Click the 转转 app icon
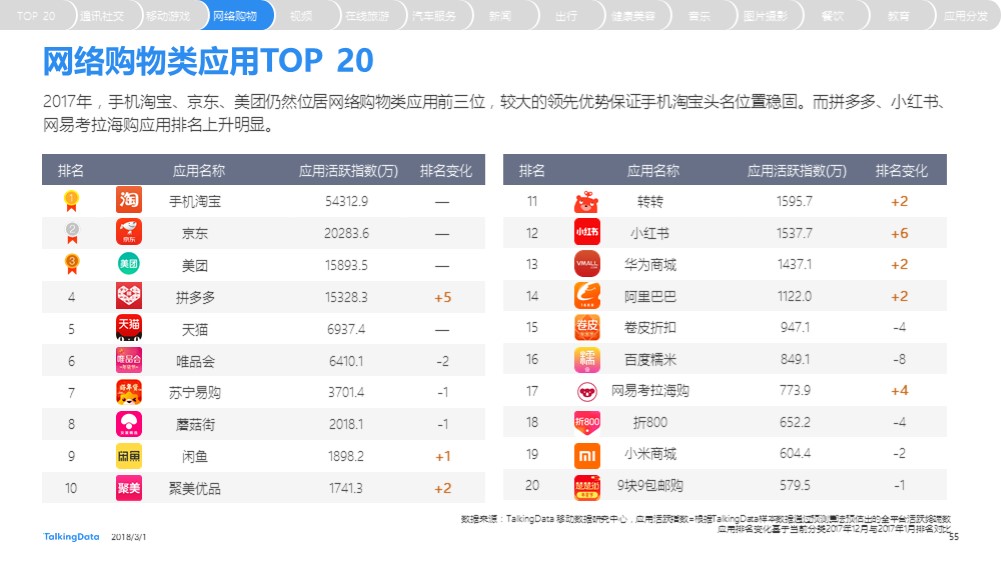The height and width of the screenshot is (563, 1001). [x=587, y=202]
